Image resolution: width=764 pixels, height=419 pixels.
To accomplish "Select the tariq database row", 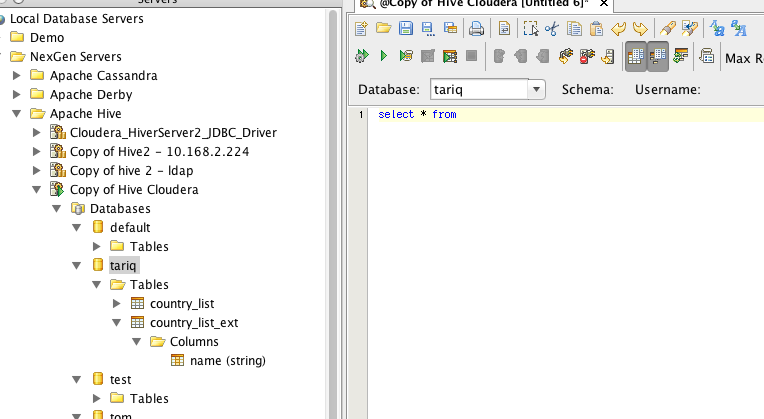I will pyautogui.click(x=123, y=266).
